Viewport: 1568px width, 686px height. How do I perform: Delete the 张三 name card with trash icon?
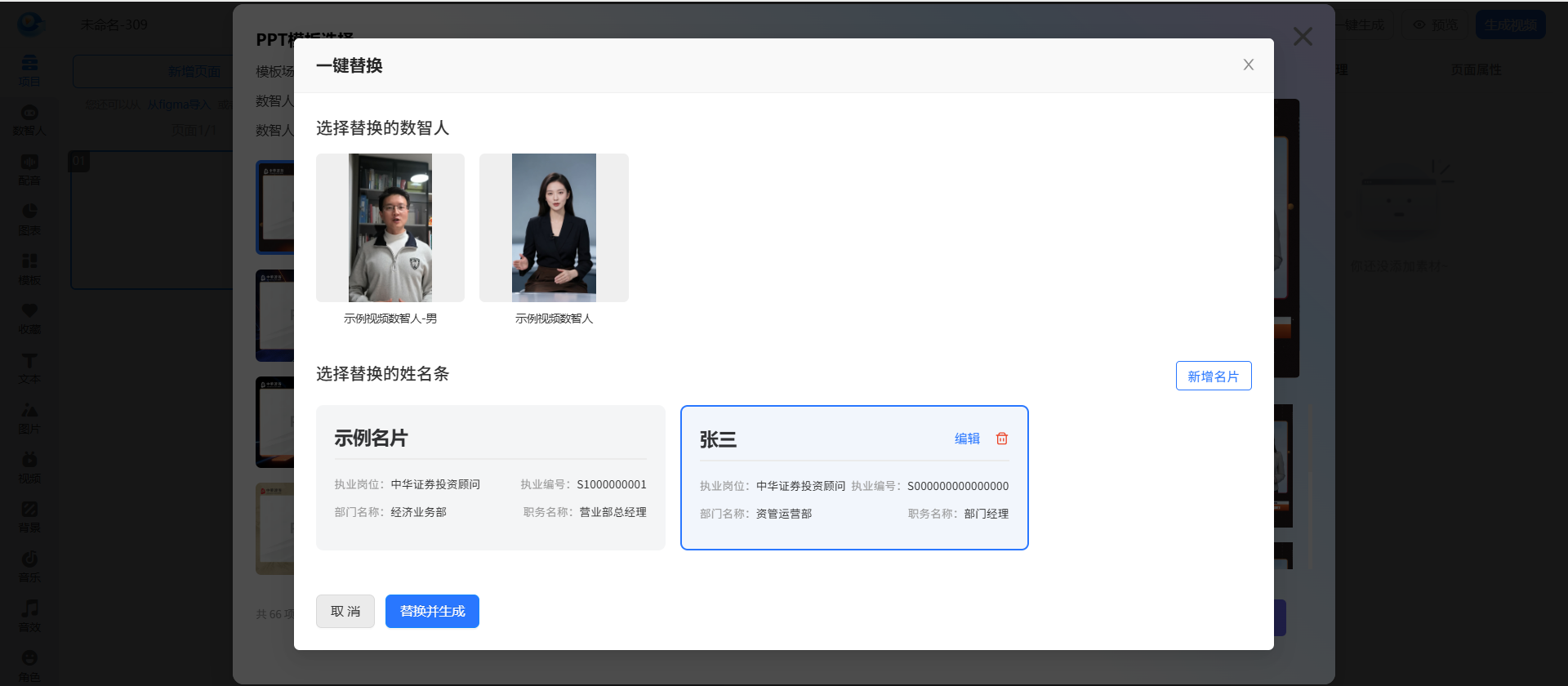point(1002,439)
